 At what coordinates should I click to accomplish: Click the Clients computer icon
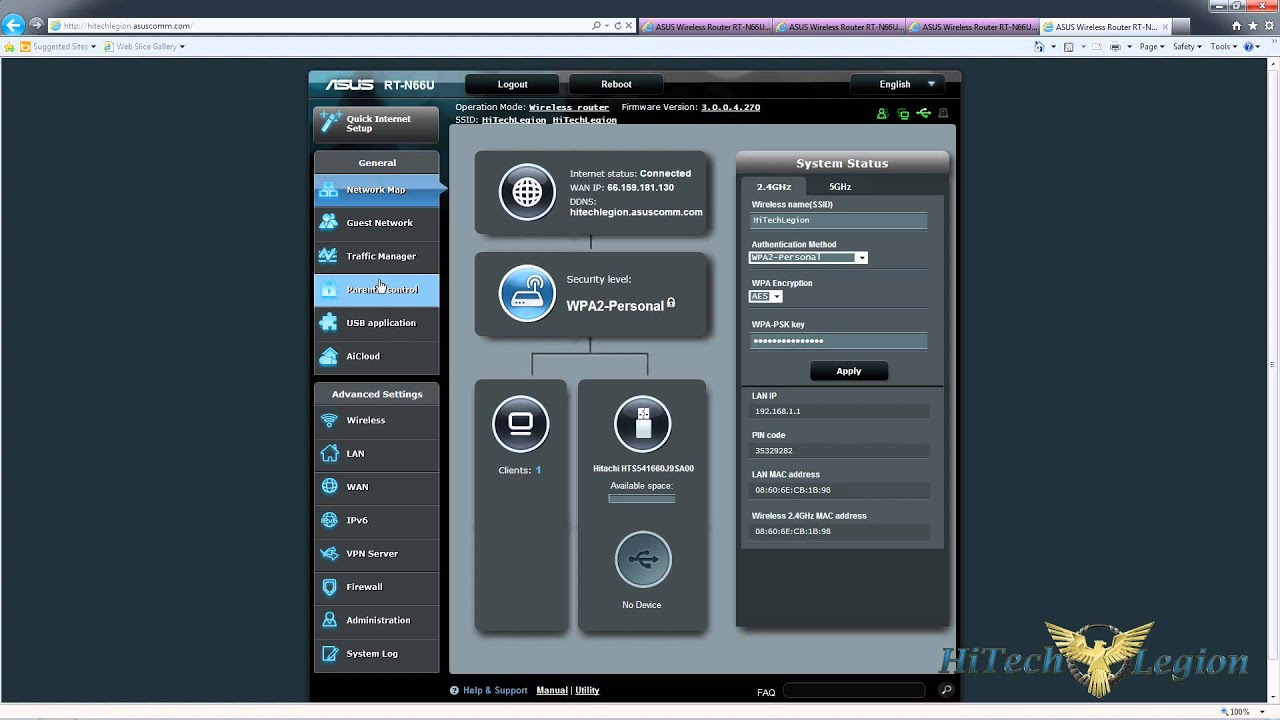pos(521,424)
